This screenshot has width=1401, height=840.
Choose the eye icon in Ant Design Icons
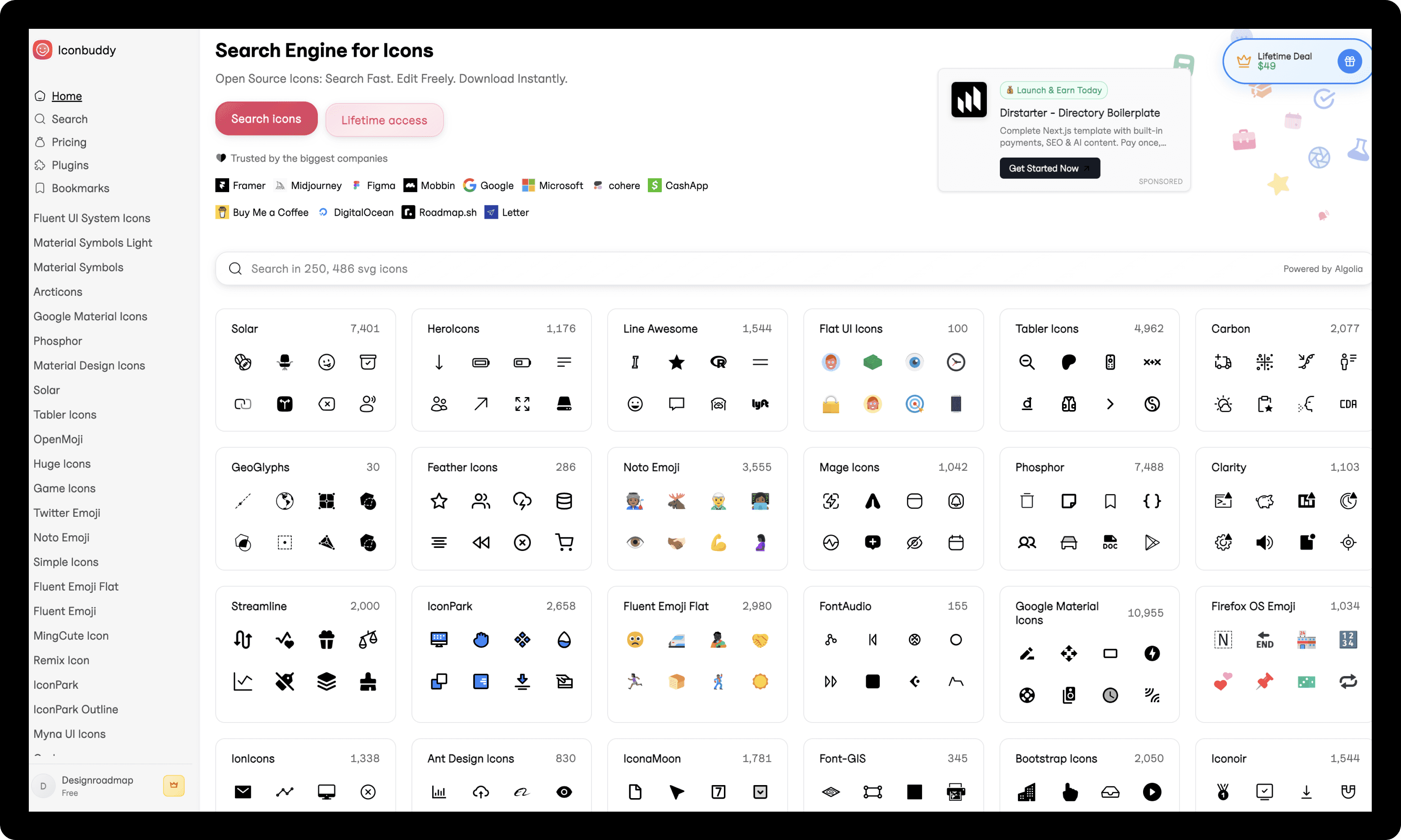[564, 792]
